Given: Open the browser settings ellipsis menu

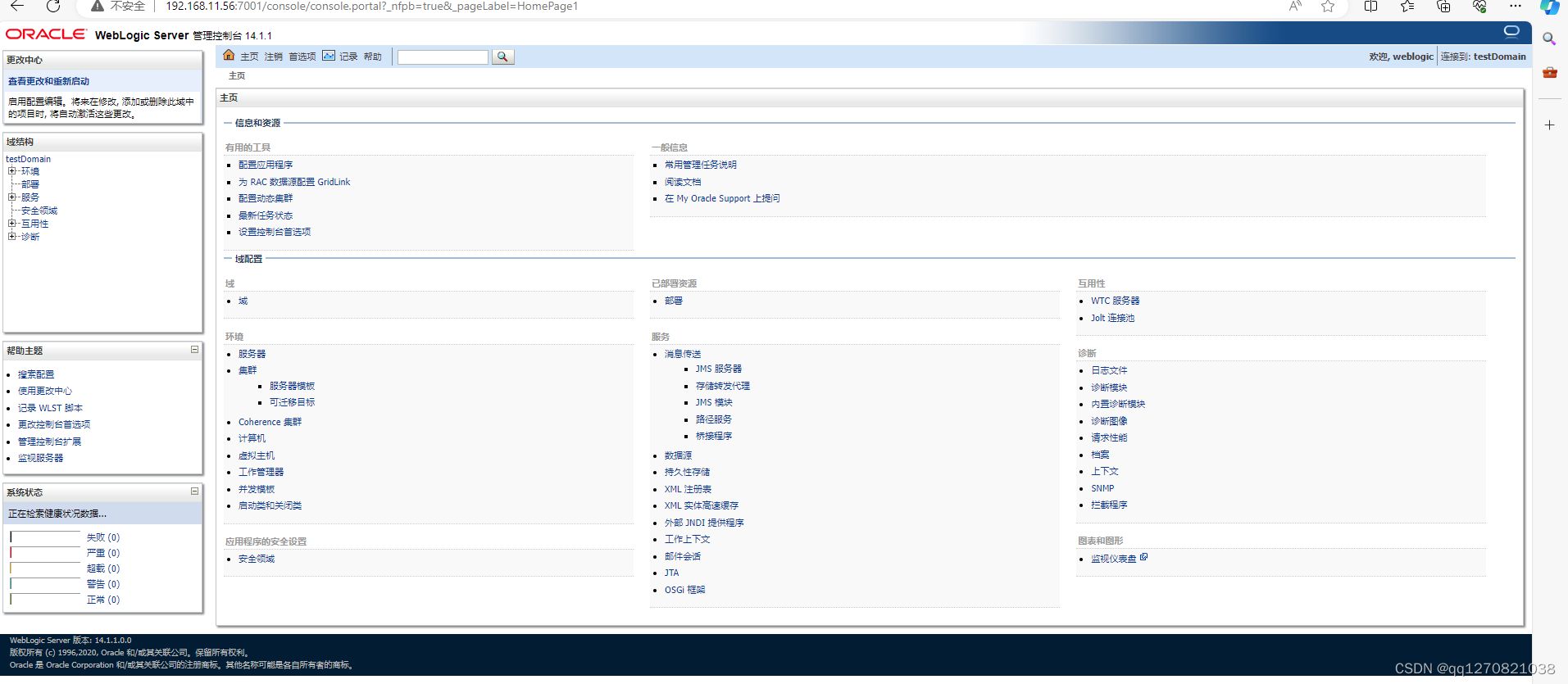Looking at the screenshot, I should [1516, 7].
